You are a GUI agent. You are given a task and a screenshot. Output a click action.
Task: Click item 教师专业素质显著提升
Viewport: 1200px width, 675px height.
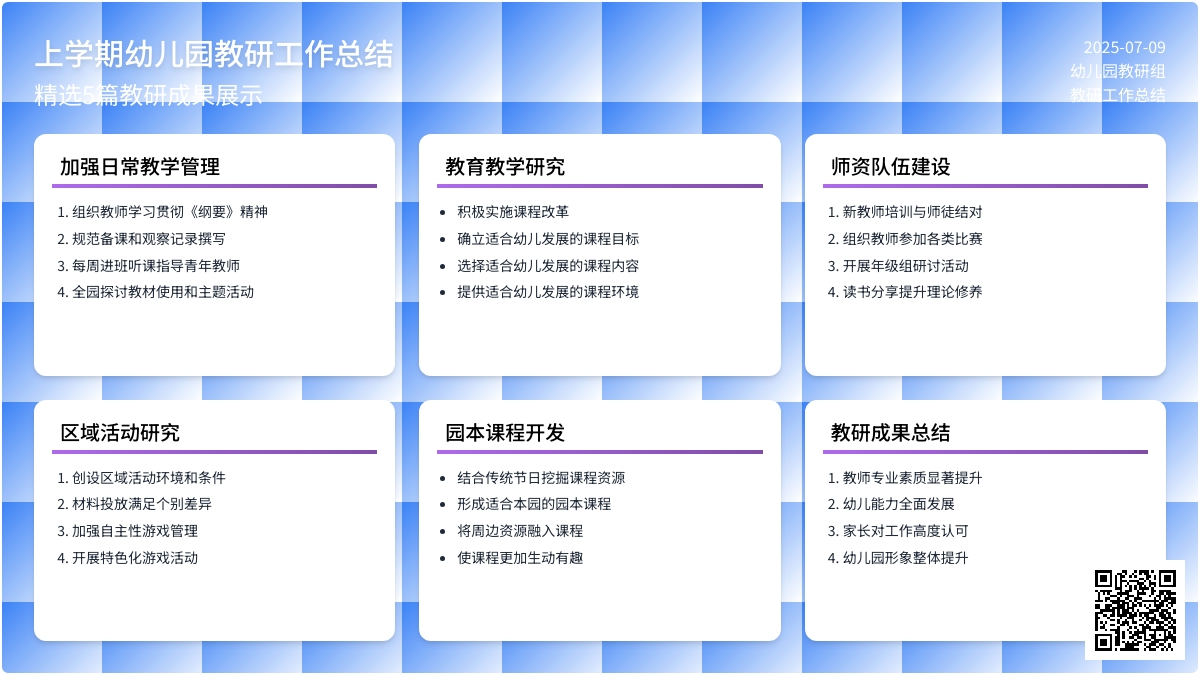[913, 478]
